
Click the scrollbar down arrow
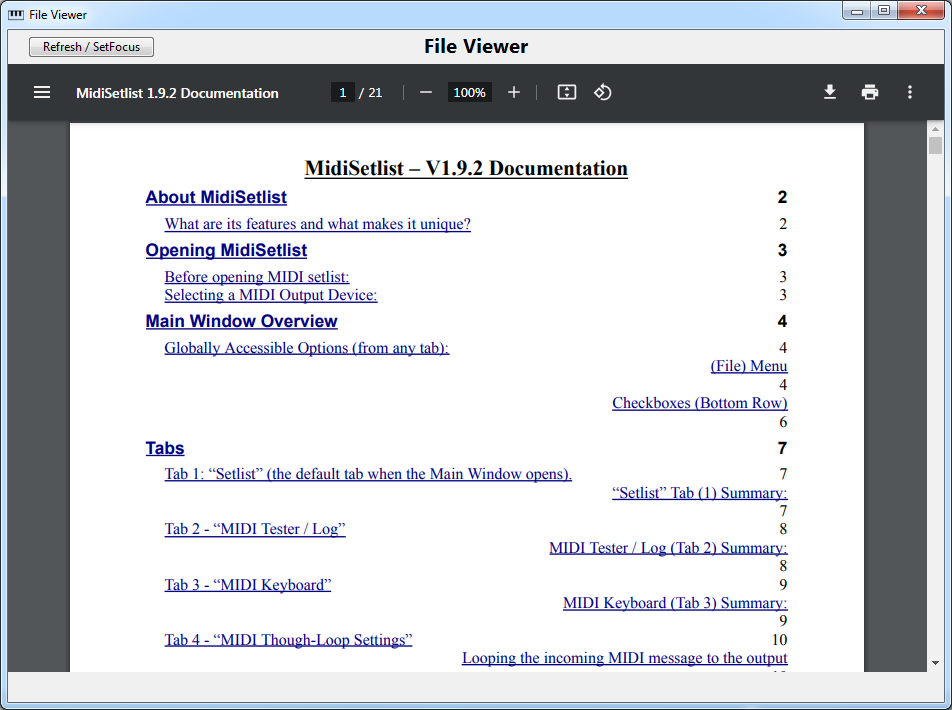[934, 661]
